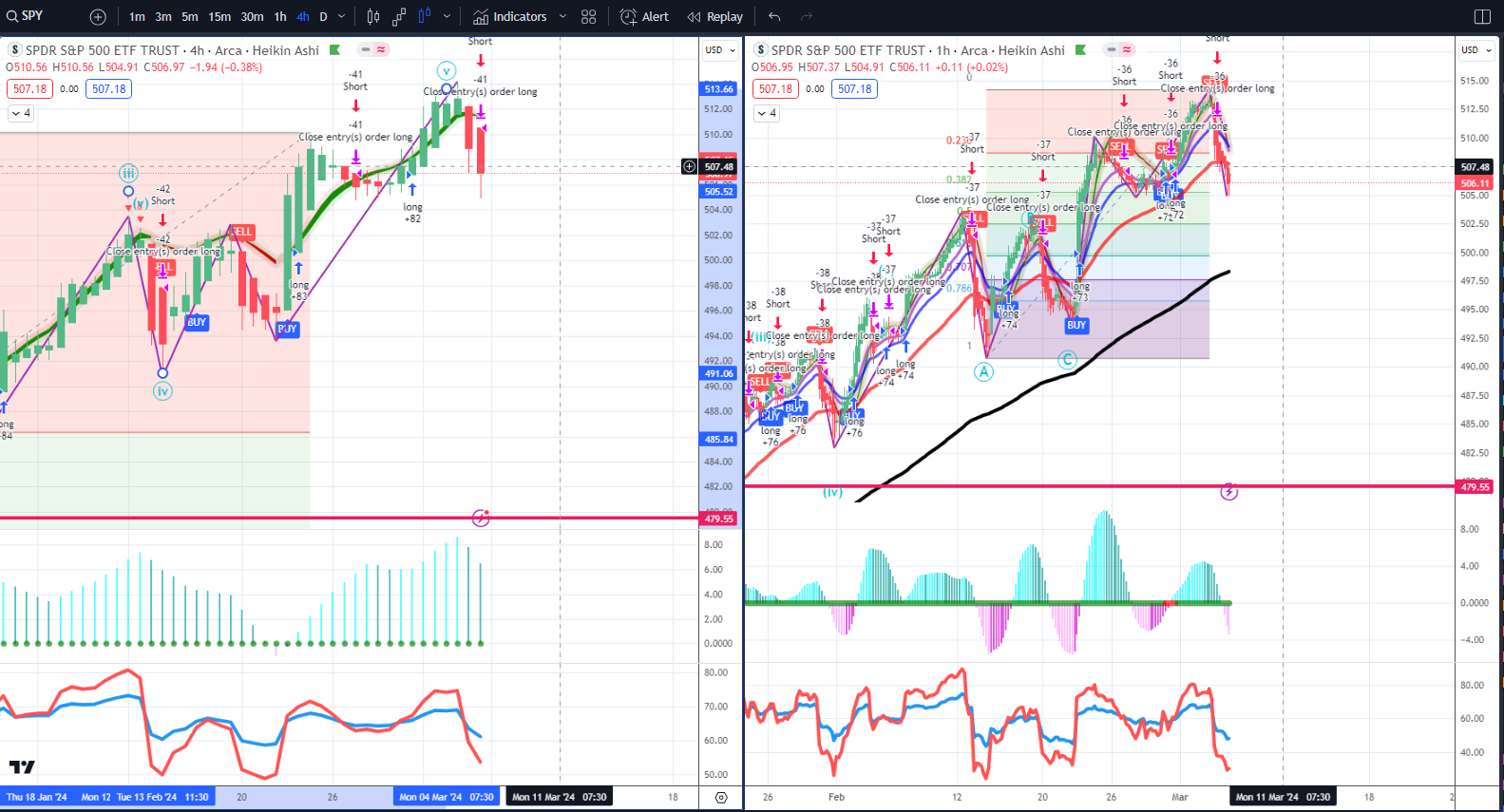The width and height of the screenshot is (1504, 812).
Task: Click 'Tue 13 Feb '24 11:30' time label
Action: click(162, 797)
